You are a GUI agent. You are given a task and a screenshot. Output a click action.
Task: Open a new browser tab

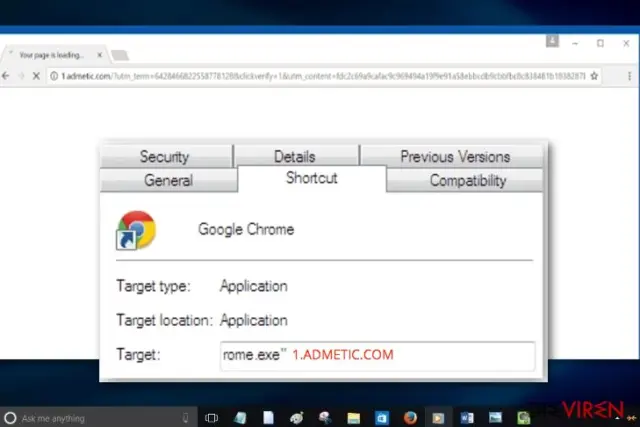click(x=120, y=55)
